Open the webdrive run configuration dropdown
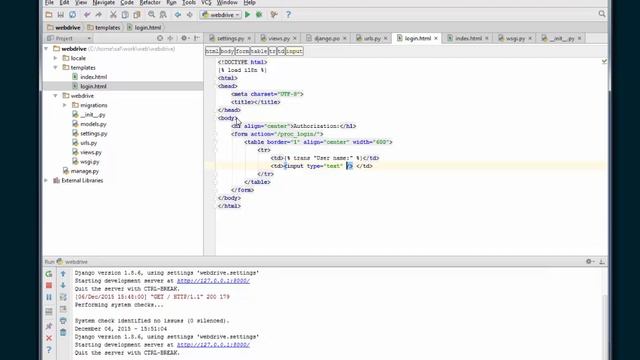 pos(220,15)
